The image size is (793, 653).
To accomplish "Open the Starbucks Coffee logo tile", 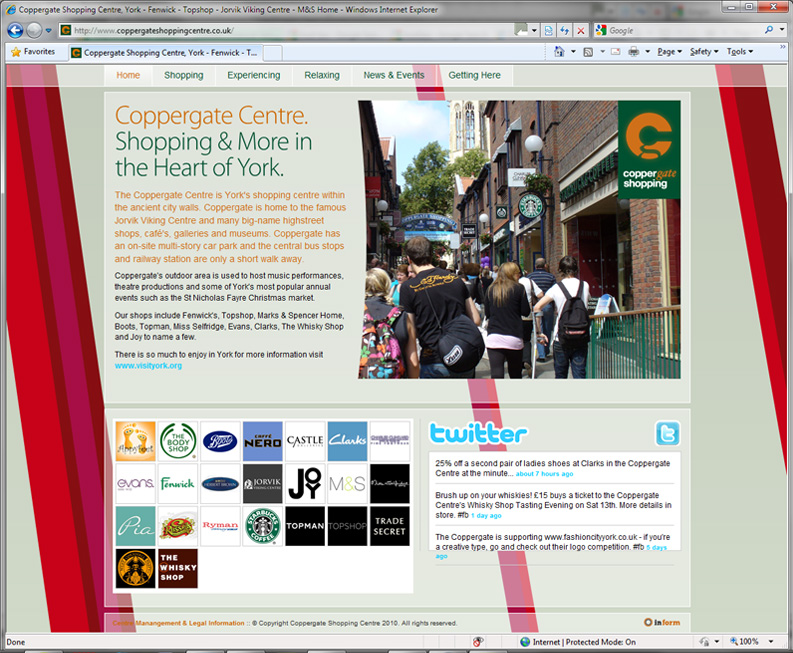I will click(x=262, y=526).
